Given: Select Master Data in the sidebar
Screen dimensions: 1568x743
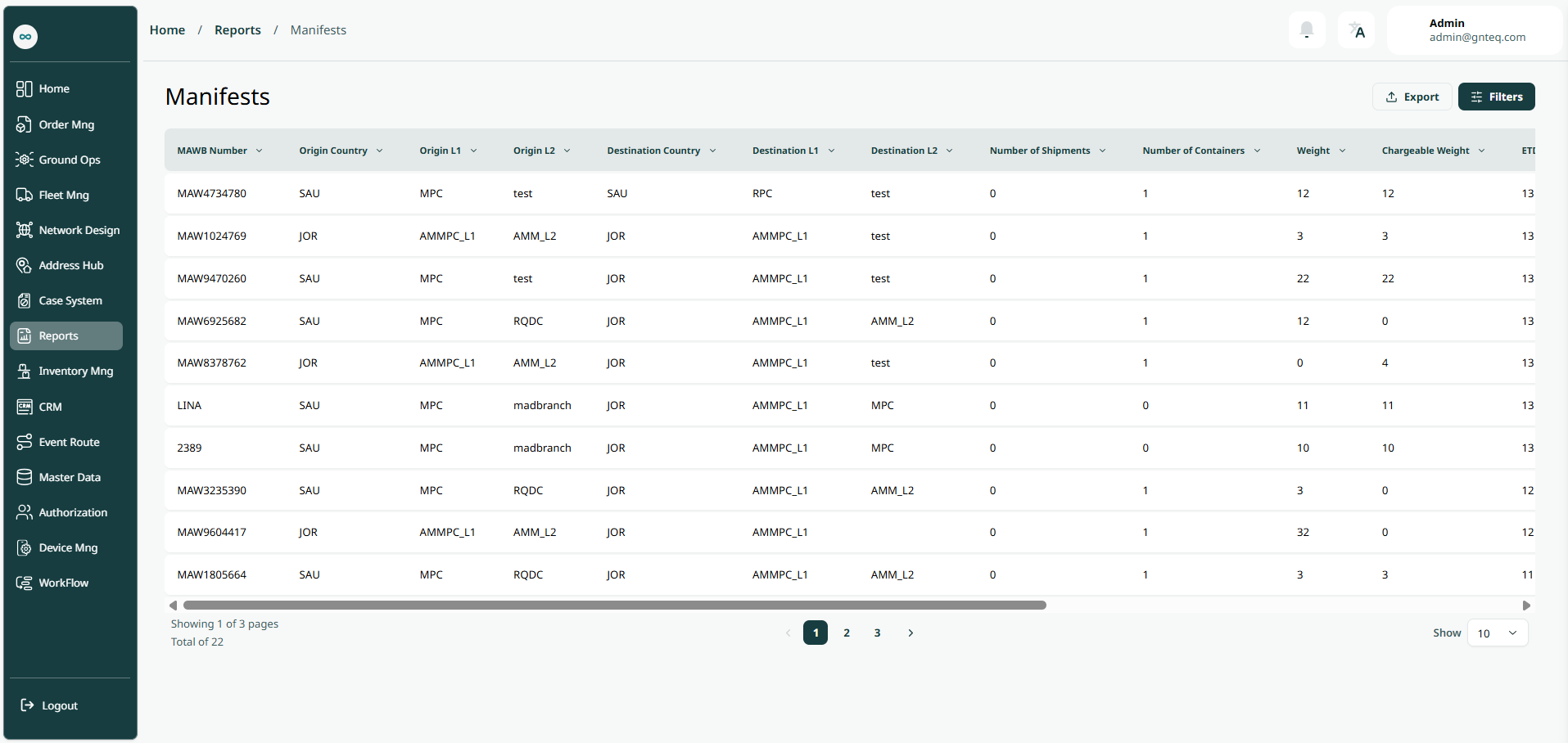Looking at the screenshot, I should pos(70,477).
